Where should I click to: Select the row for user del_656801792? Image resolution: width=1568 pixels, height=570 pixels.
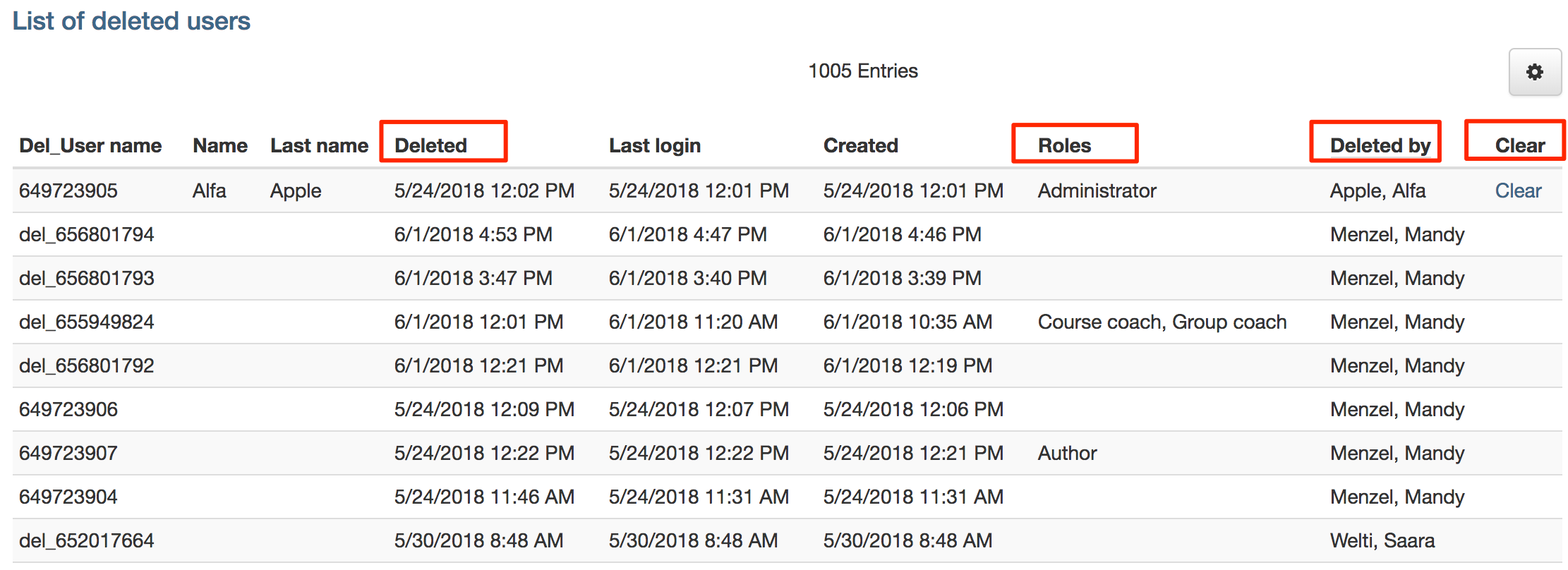pos(788,365)
